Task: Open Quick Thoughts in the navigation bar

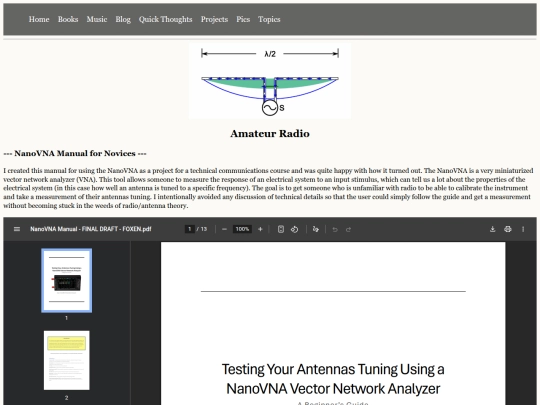Action: (x=166, y=19)
